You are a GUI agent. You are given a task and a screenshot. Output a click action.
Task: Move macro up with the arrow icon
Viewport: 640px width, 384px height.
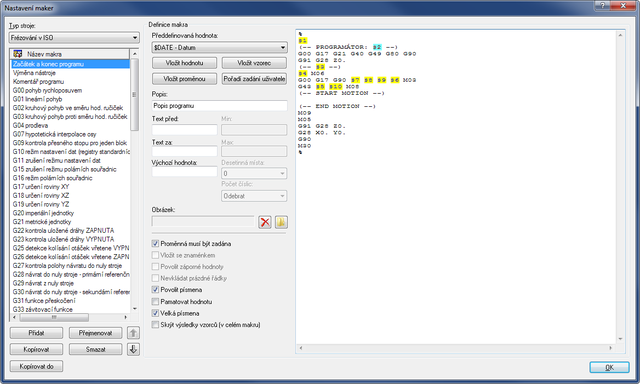tap(133, 333)
